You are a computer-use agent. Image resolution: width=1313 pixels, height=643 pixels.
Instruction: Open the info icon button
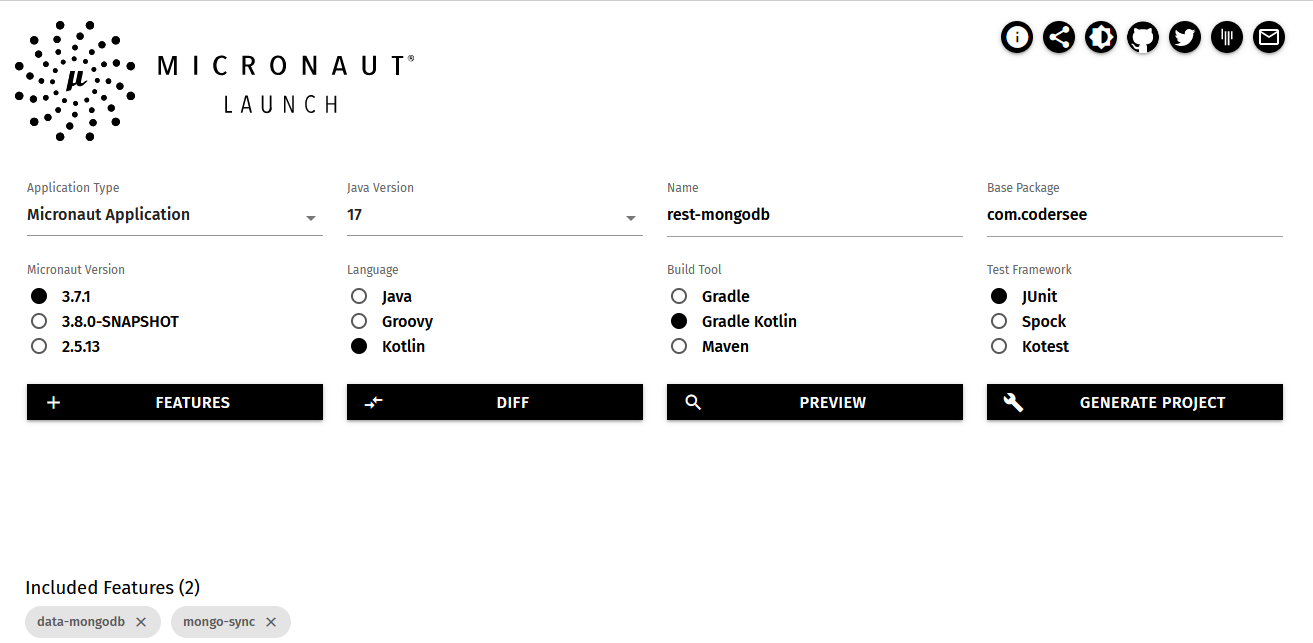1017,38
